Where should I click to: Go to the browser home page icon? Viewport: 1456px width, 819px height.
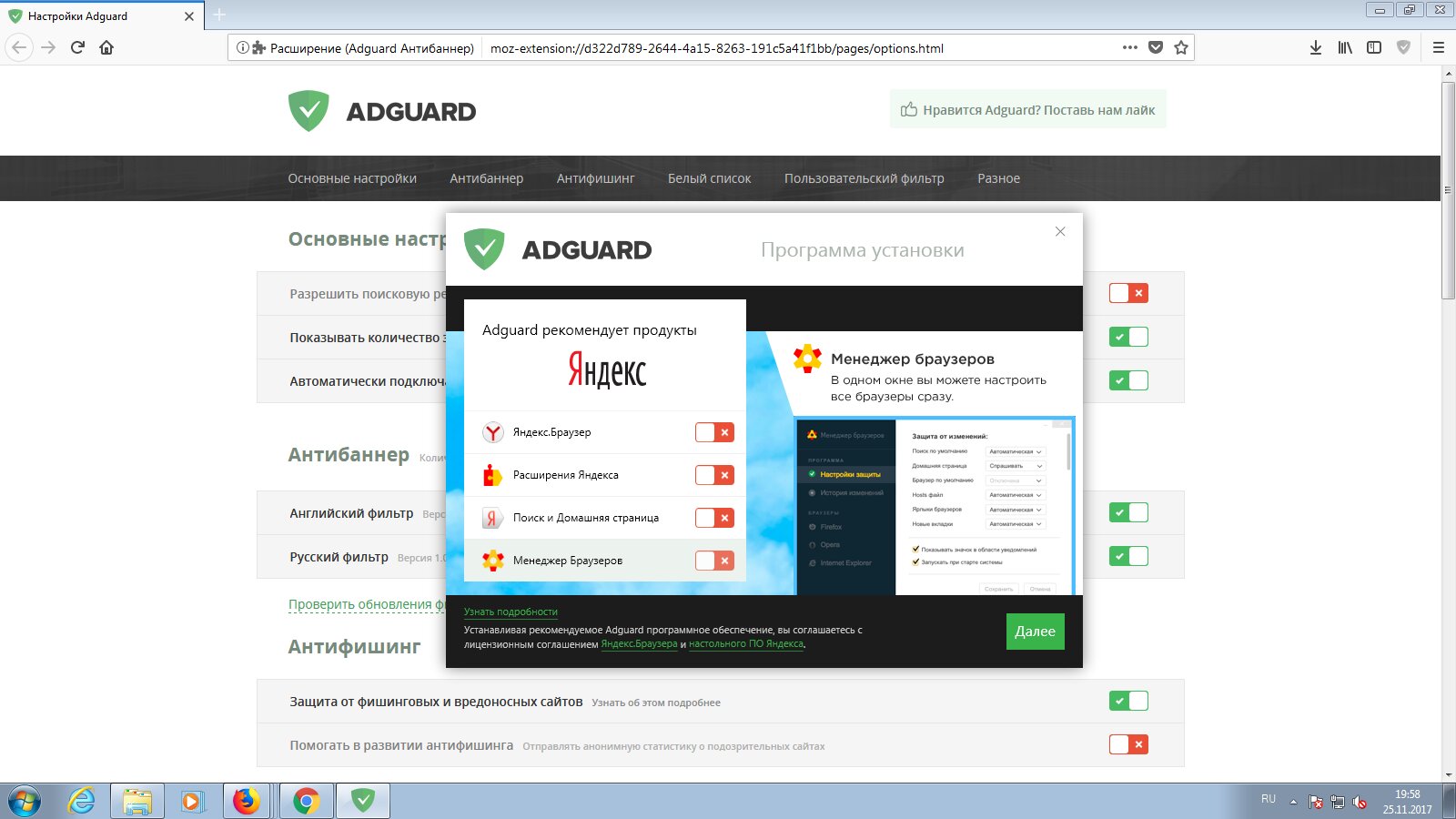pos(106,47)
